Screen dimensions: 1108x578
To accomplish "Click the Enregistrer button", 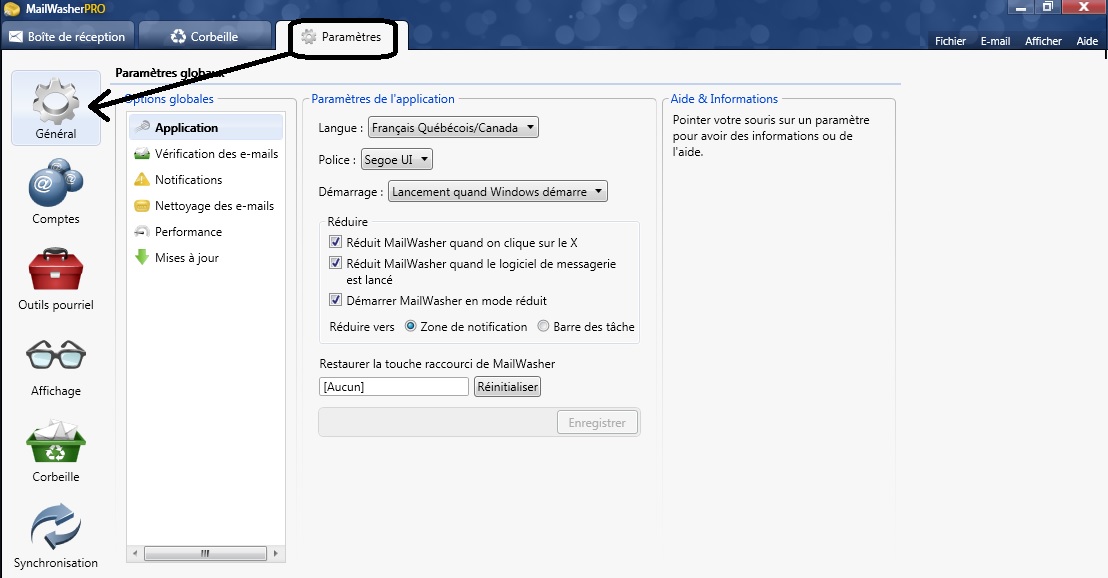I will point(597,423).
